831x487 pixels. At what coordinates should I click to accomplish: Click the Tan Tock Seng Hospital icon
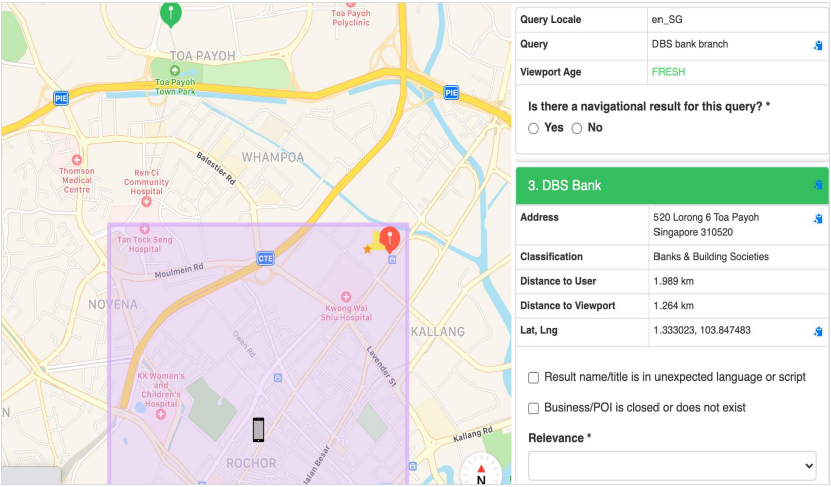(145, 228)
